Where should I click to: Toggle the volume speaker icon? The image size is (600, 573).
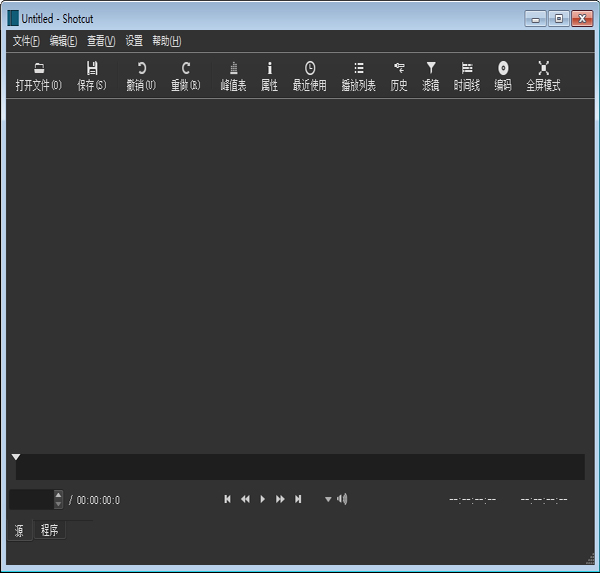pos(342,499)
